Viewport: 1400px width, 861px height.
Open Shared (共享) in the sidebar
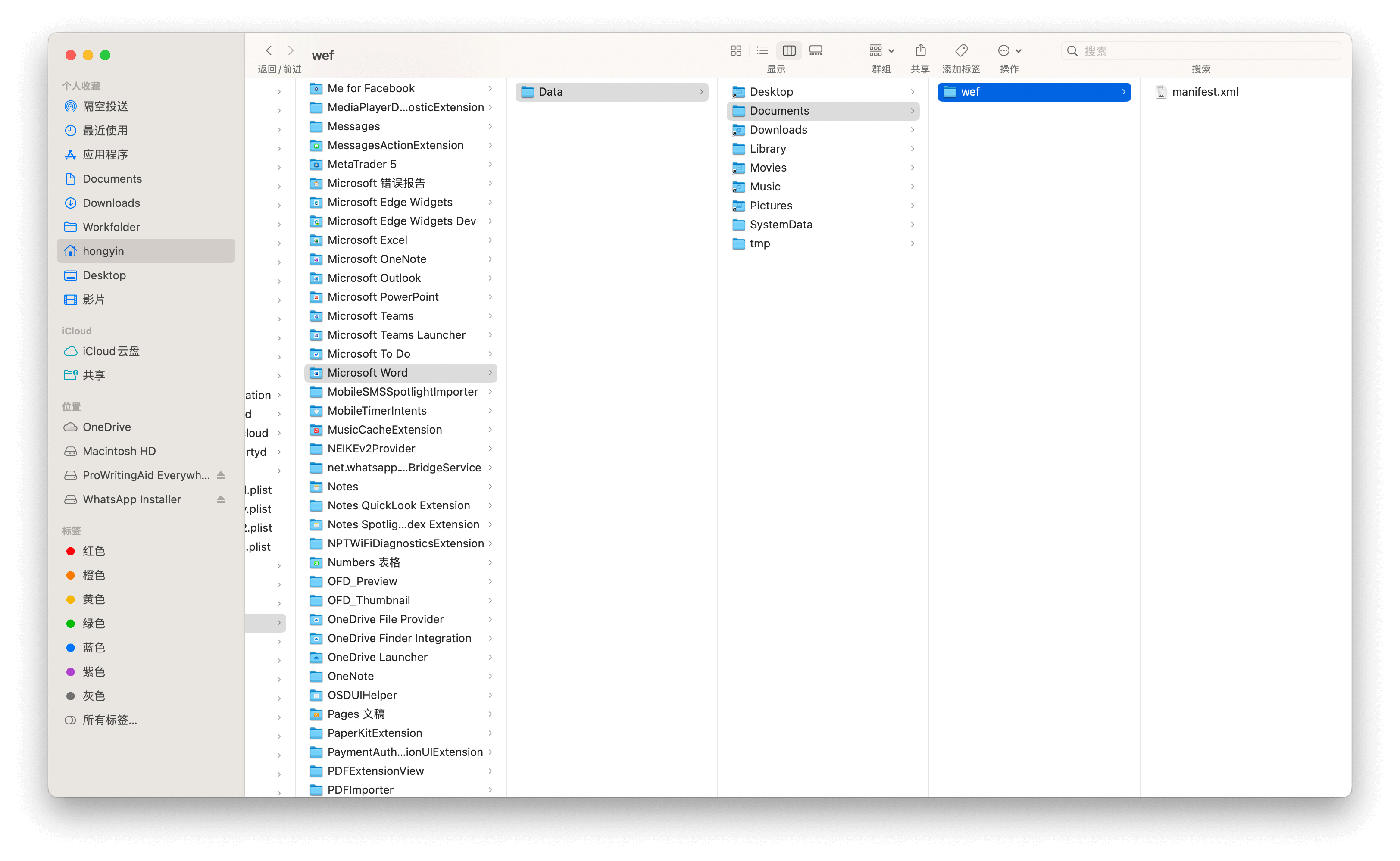146,375
